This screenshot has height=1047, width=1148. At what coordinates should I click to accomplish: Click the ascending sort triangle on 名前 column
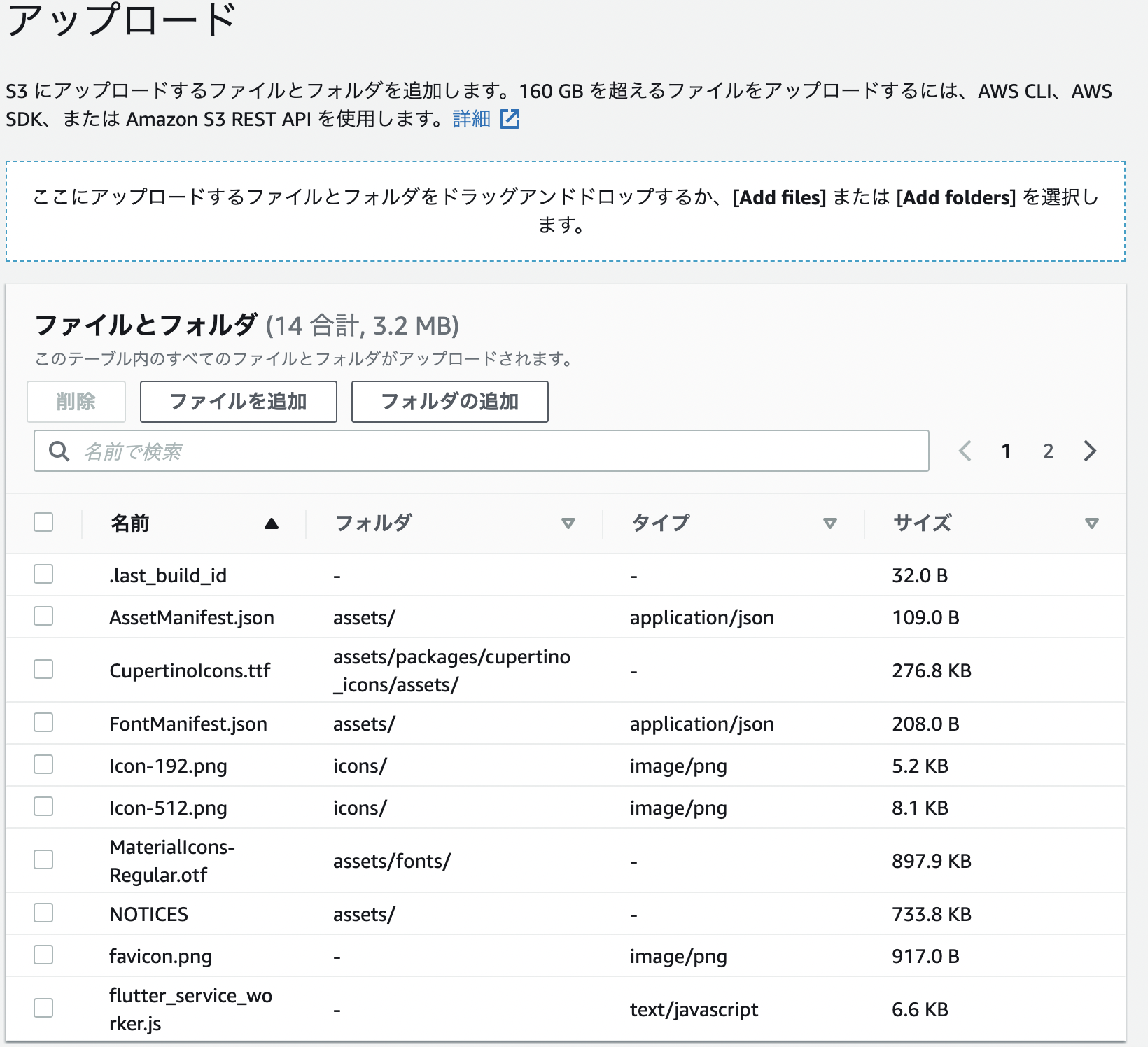[272, 523]
